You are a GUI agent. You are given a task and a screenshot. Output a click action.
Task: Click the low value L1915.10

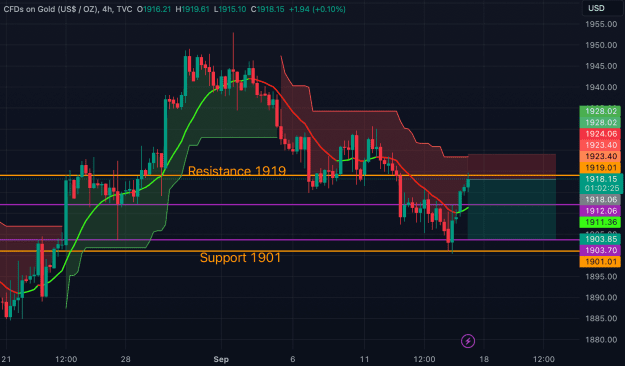pyautogui.click(x=230, y=9)
